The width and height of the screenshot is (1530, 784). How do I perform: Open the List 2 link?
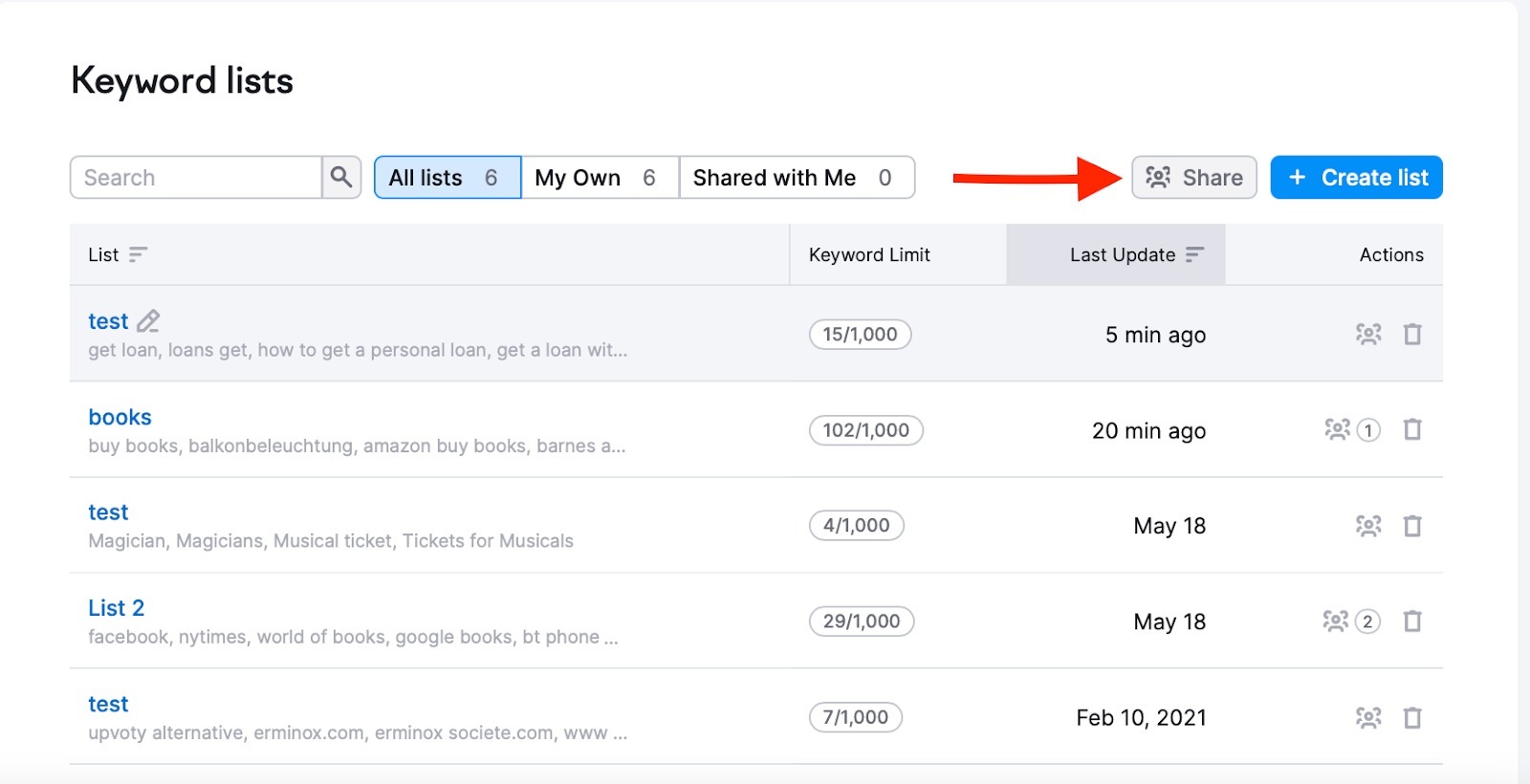click(x=116, y=608)
